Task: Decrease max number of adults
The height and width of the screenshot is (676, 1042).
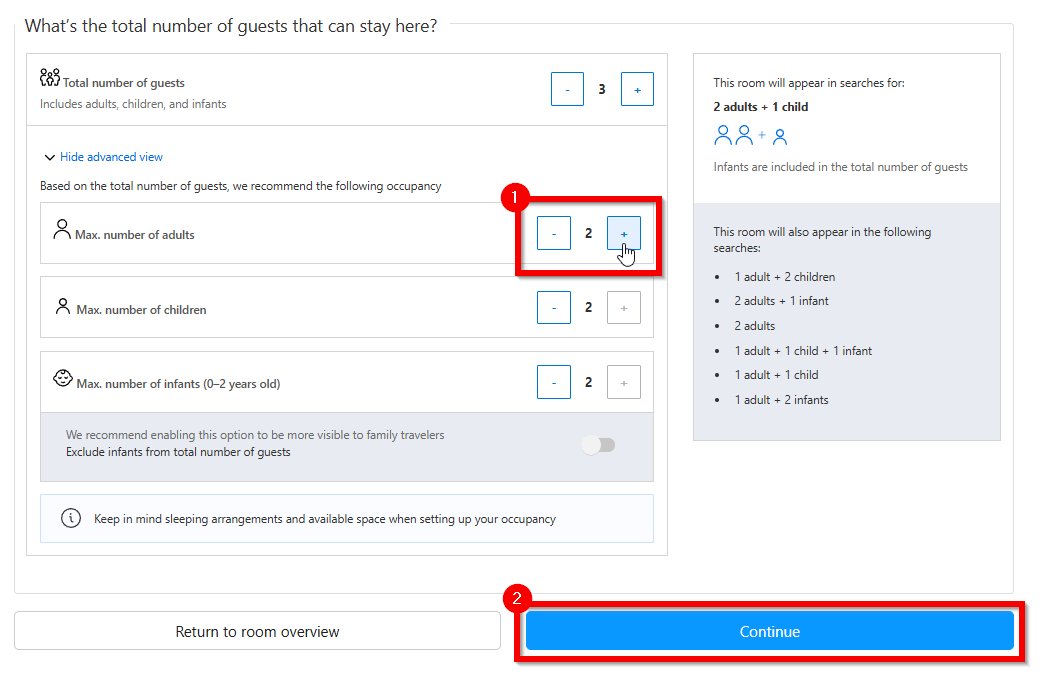Action: pyautogui.click(x=554, y=233)
